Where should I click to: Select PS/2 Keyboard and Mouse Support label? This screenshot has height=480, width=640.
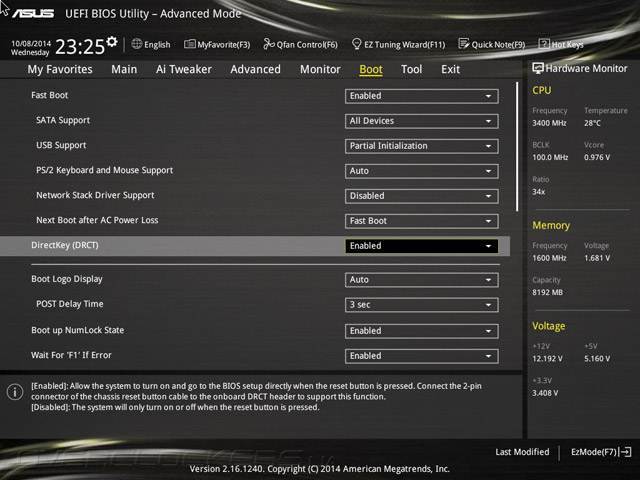(104, 170)
